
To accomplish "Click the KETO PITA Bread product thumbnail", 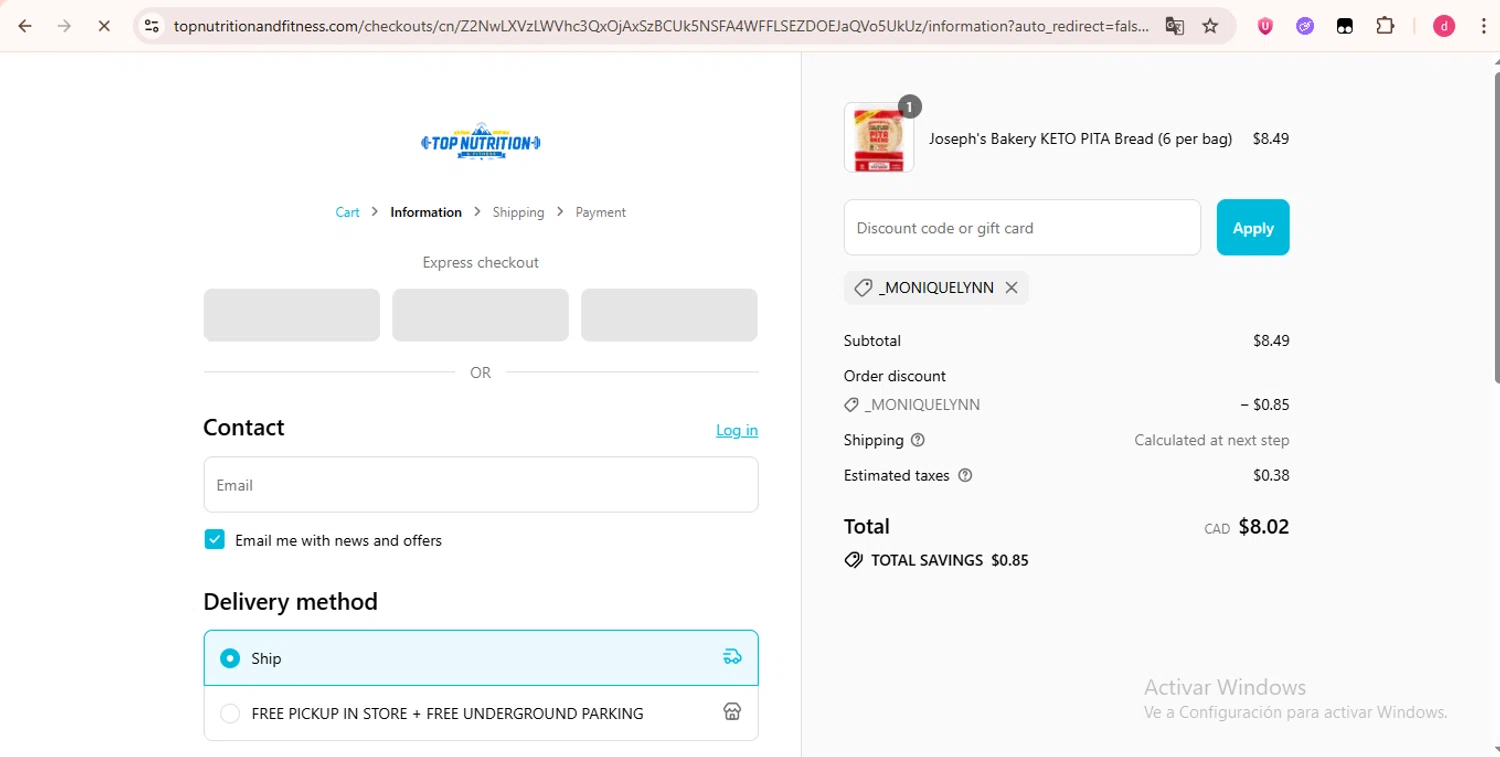I will point(879,138).
